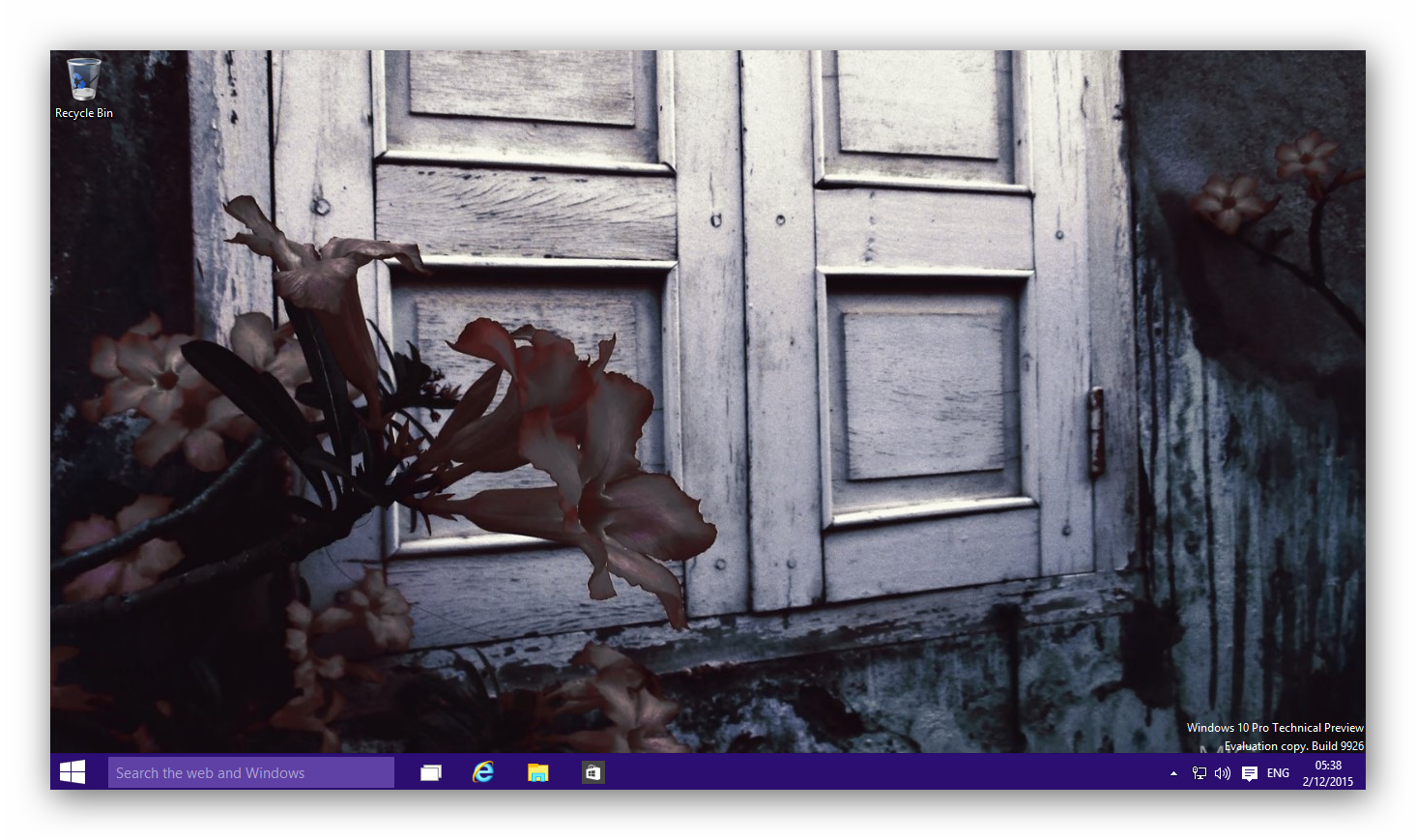1416x840 pixels.
Task: Launch Internet Explorer from the taskbar
Action: click(x=483, y=772)
